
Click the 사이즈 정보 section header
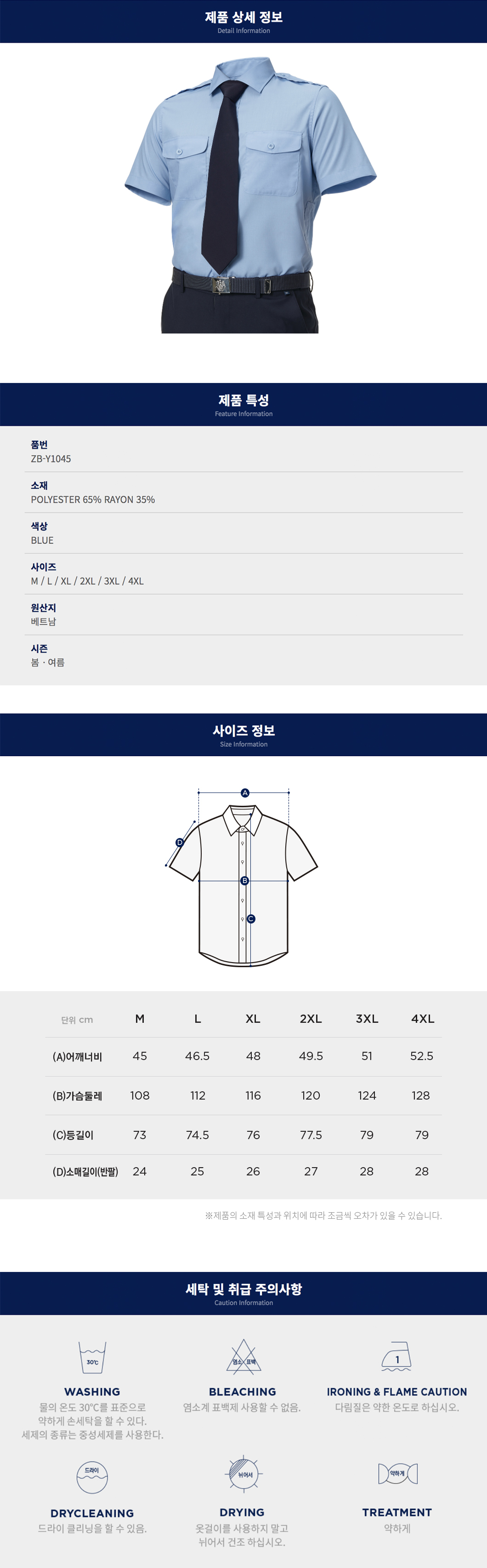point(243,735)
